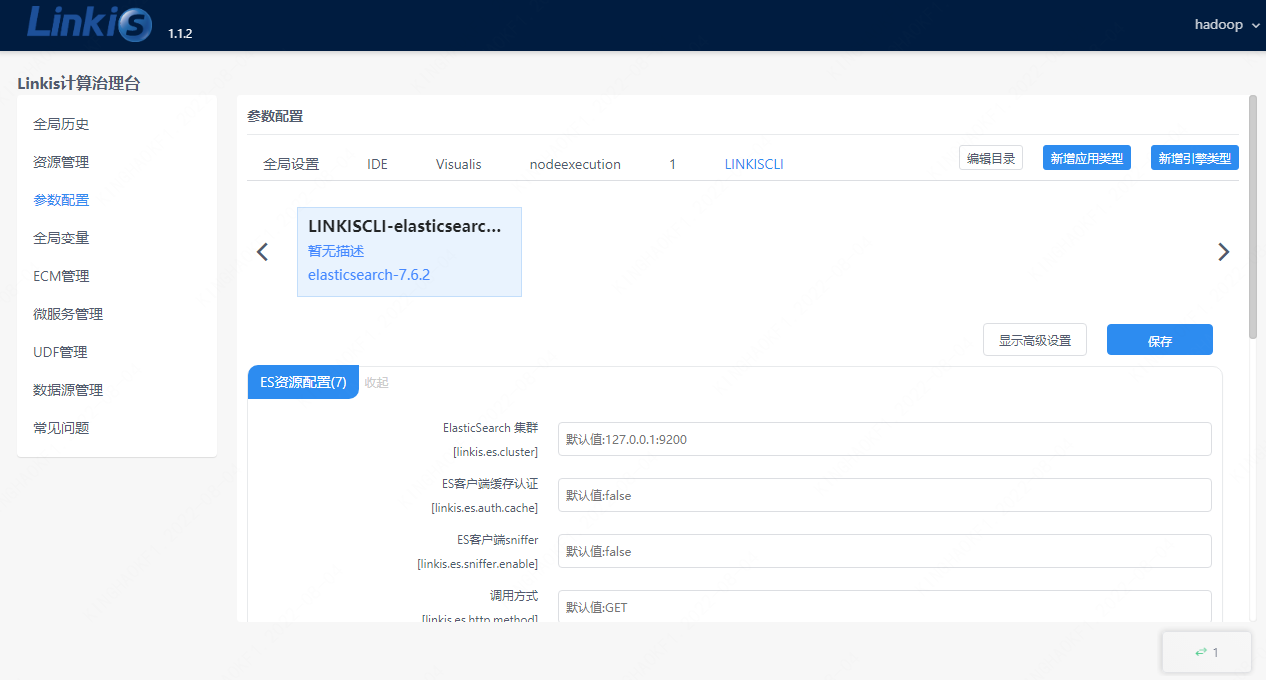Viewport: 1266px width, 680px height.
Task: Click the linkis.es.cluster input field
Action: 884,438
